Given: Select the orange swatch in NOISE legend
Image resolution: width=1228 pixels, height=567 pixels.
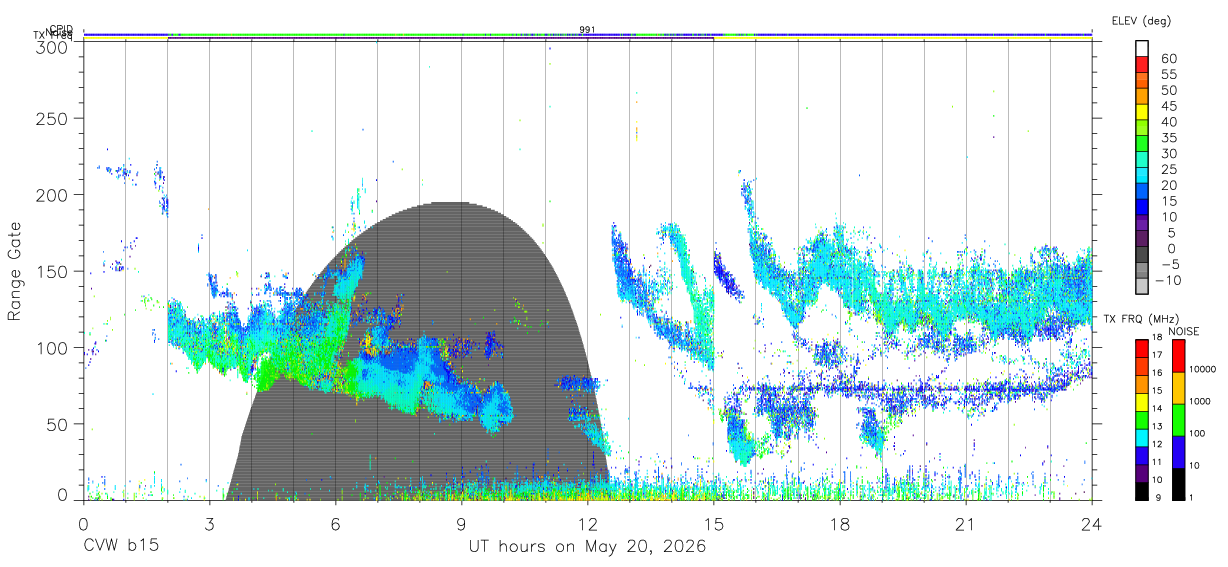Looking at the screenshot, I should pyautogui.click(x=1179, y=388).
